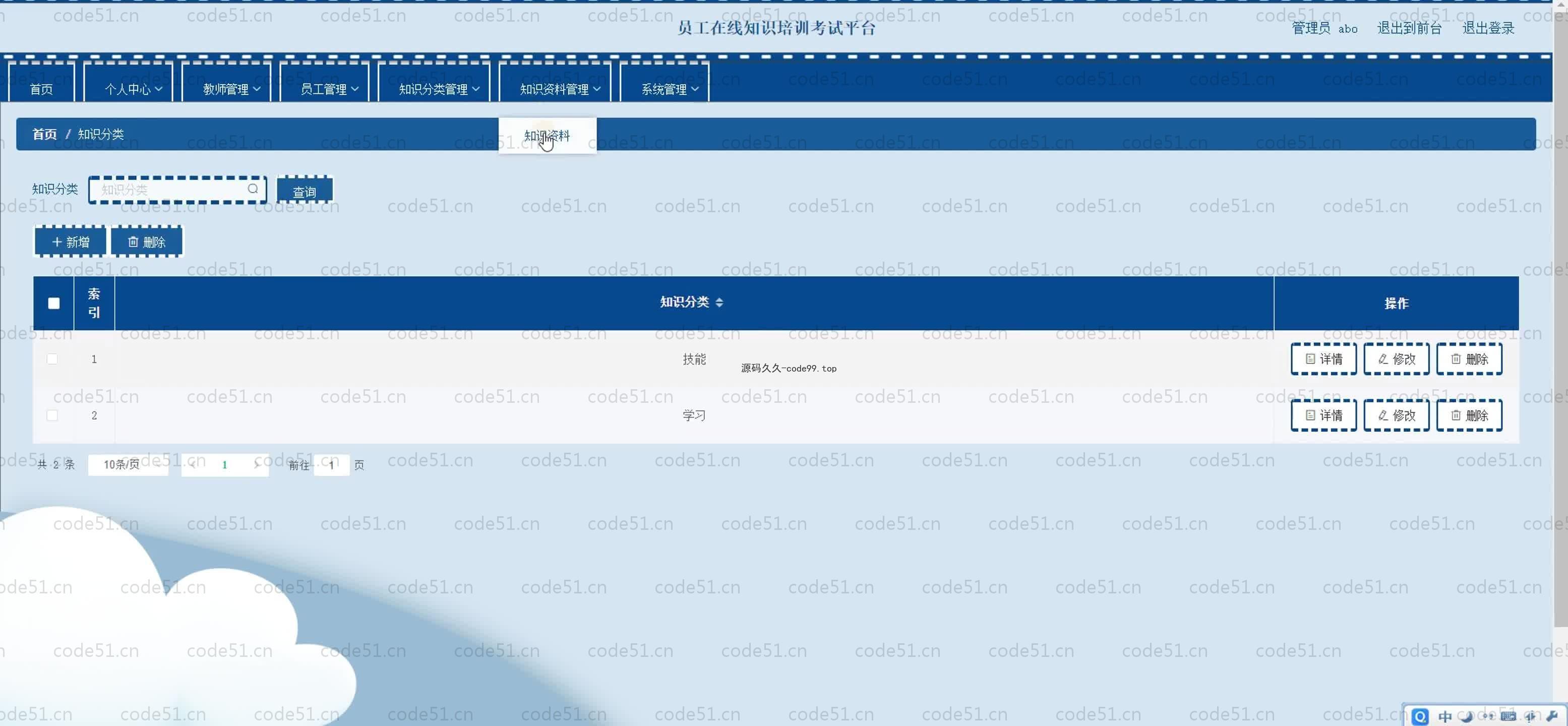The width and height of the screenshot is (1568, 726).
Task: Click 退出到前台 link
Action: coord(1409,28)
